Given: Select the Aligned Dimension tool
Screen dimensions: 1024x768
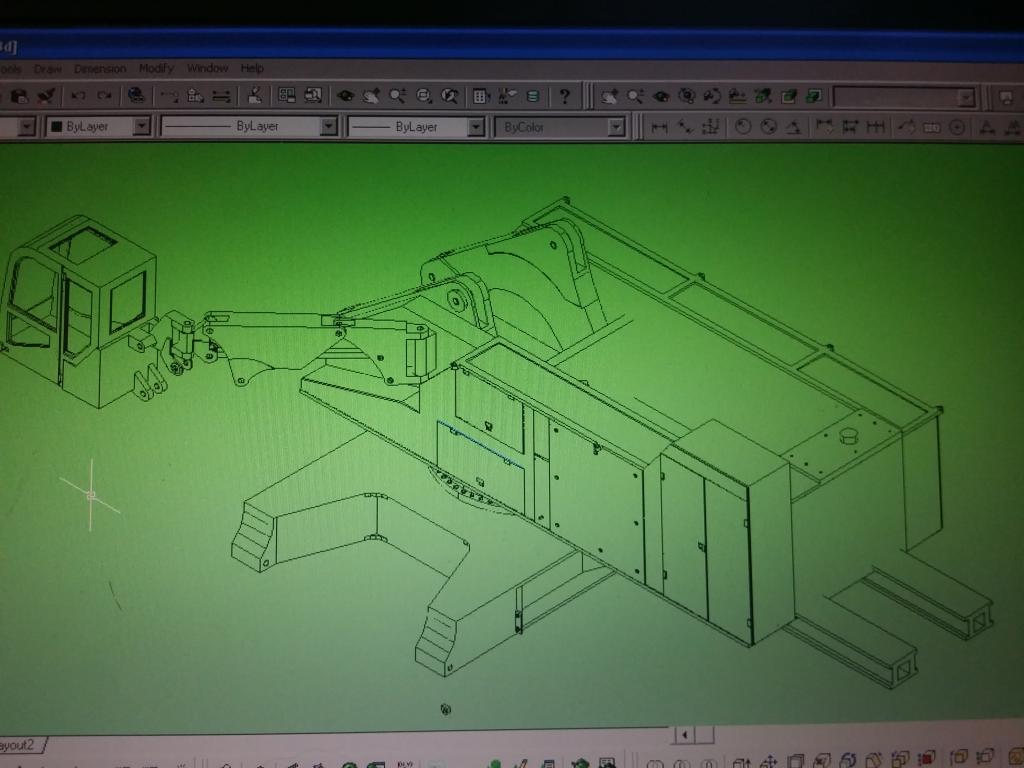Looking at the screenshot, I should [x=684, y=127].
